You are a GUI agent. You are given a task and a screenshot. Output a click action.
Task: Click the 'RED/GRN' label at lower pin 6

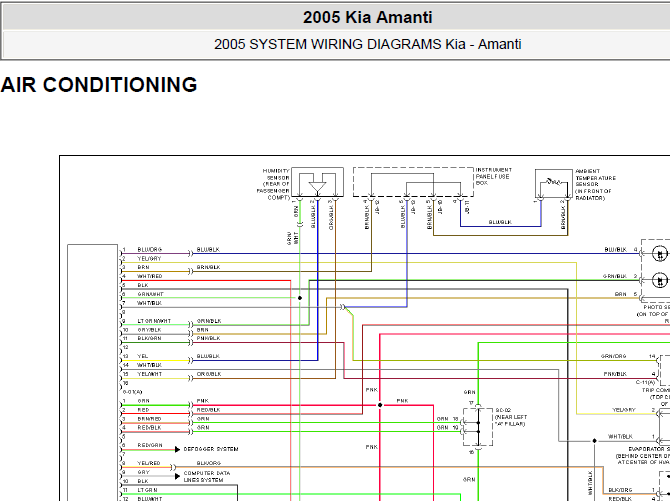point(150,445)
